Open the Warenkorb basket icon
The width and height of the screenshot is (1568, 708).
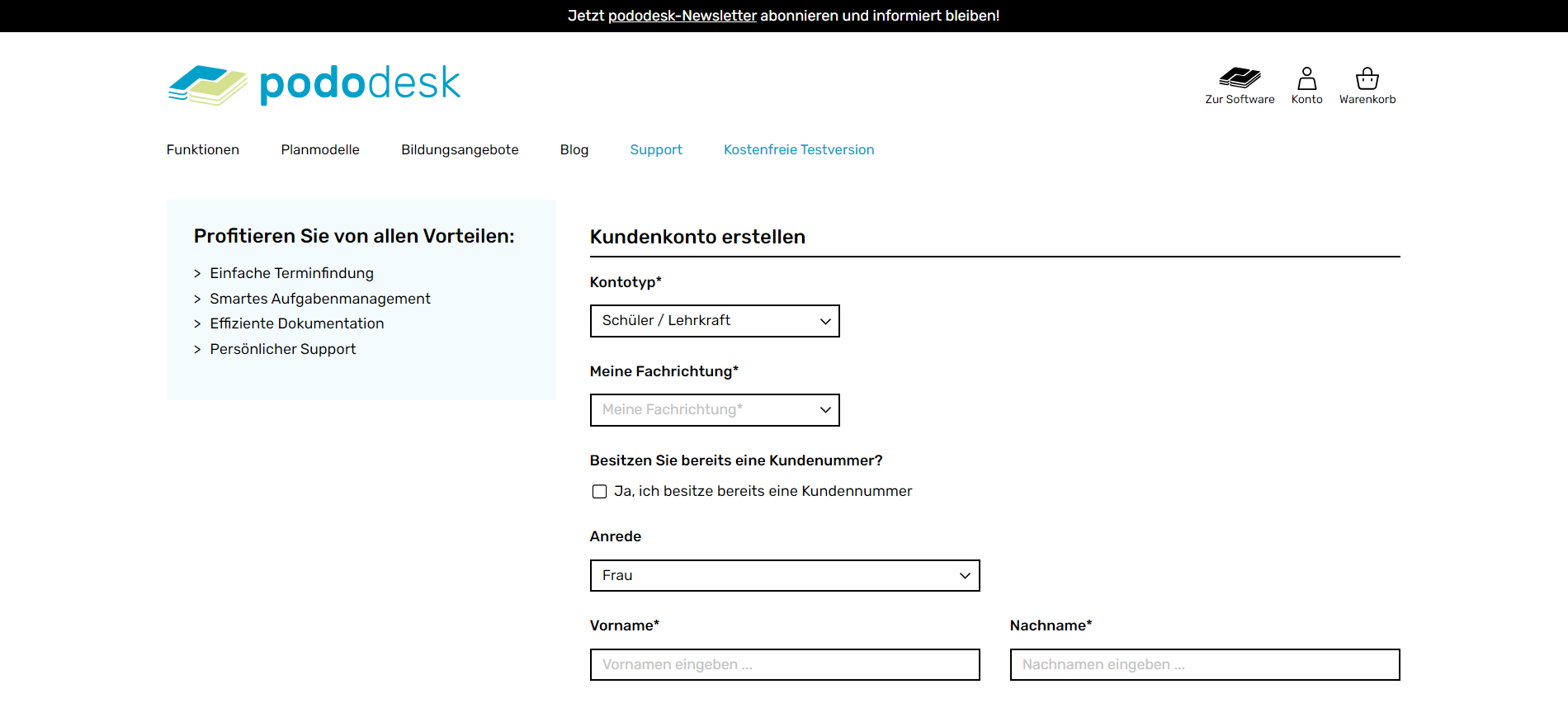[x=1367, y=86]
